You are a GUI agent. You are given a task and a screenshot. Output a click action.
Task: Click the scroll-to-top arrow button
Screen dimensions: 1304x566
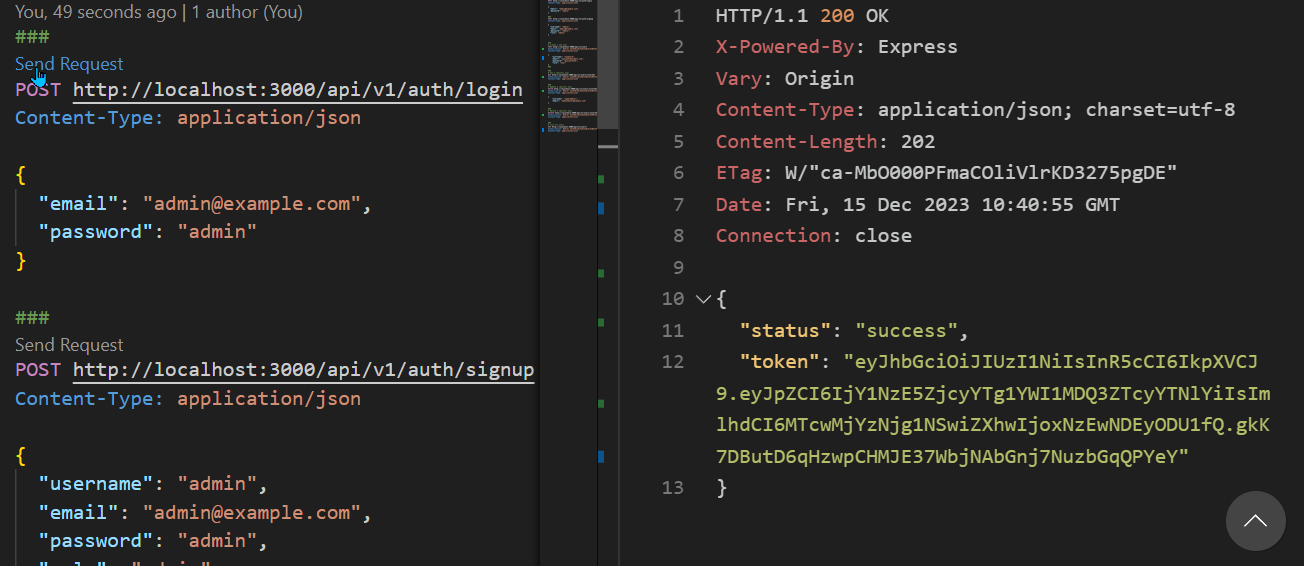[1254, 521]
